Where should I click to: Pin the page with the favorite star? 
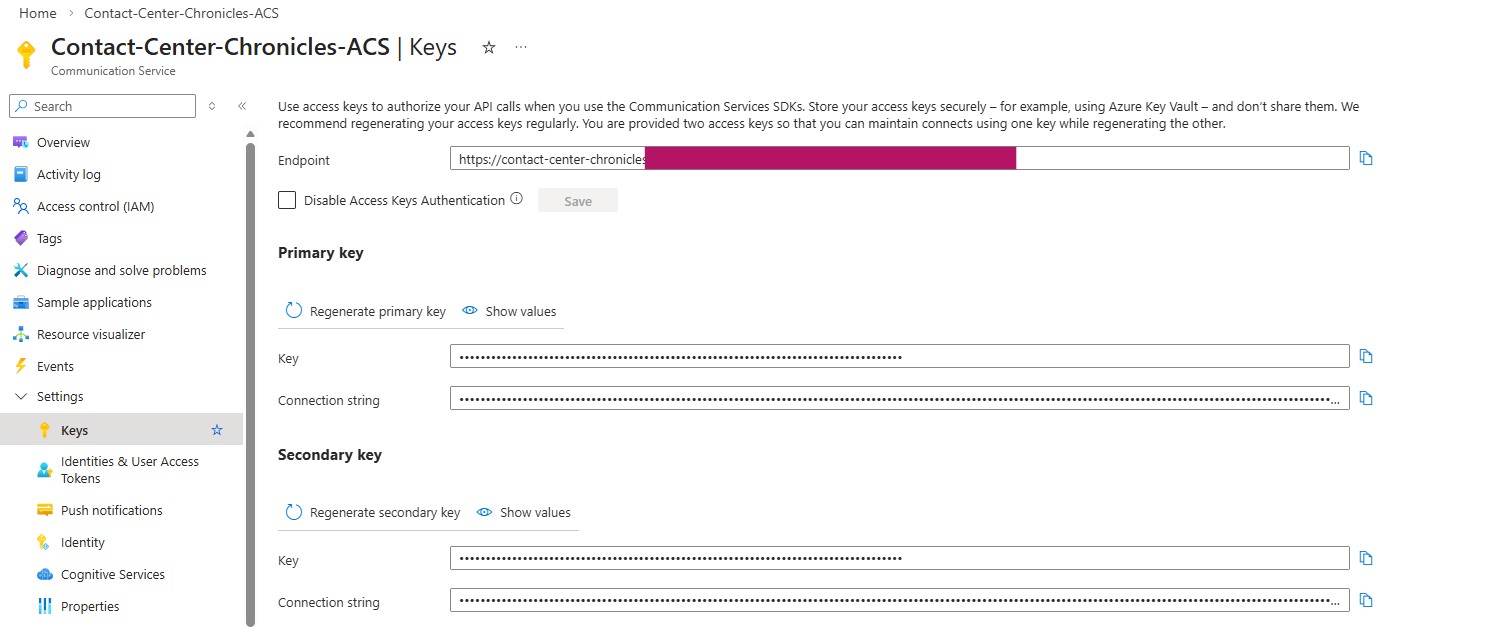point(489,47)
